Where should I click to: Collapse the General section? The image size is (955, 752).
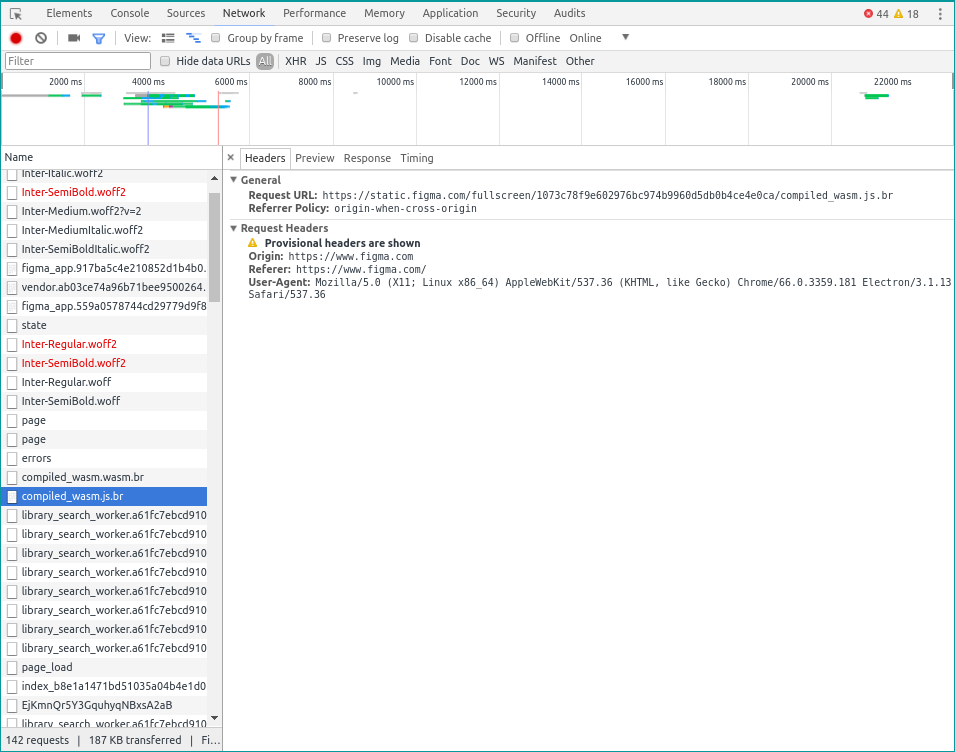click(x=233, y=180)
